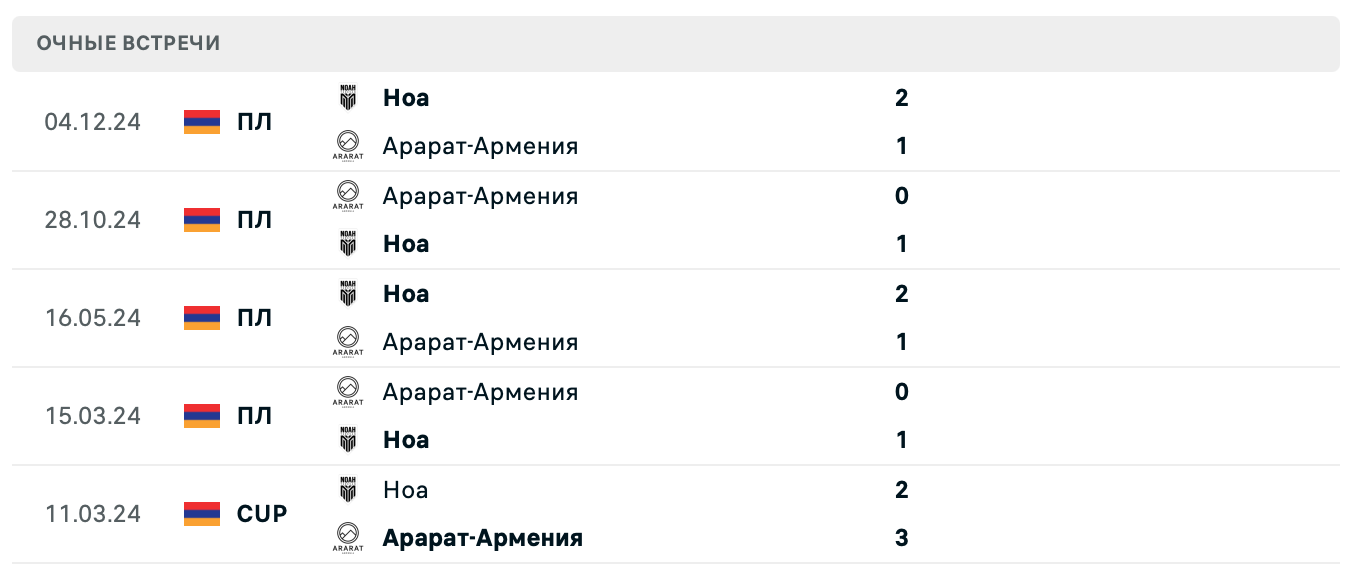Click score 3 next to Арарат-Армения in the cup match

(901, 537)
